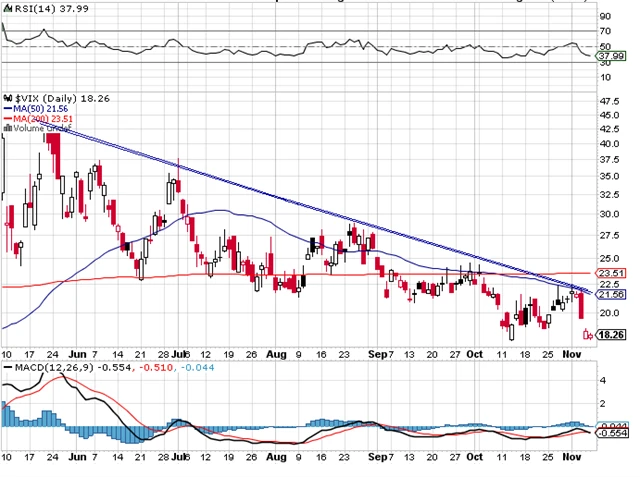This screenshot has height=477, width=640.
Task: Click the line icon beside the MACD(12,26,9) label
Action: click(x=7, y=369)
